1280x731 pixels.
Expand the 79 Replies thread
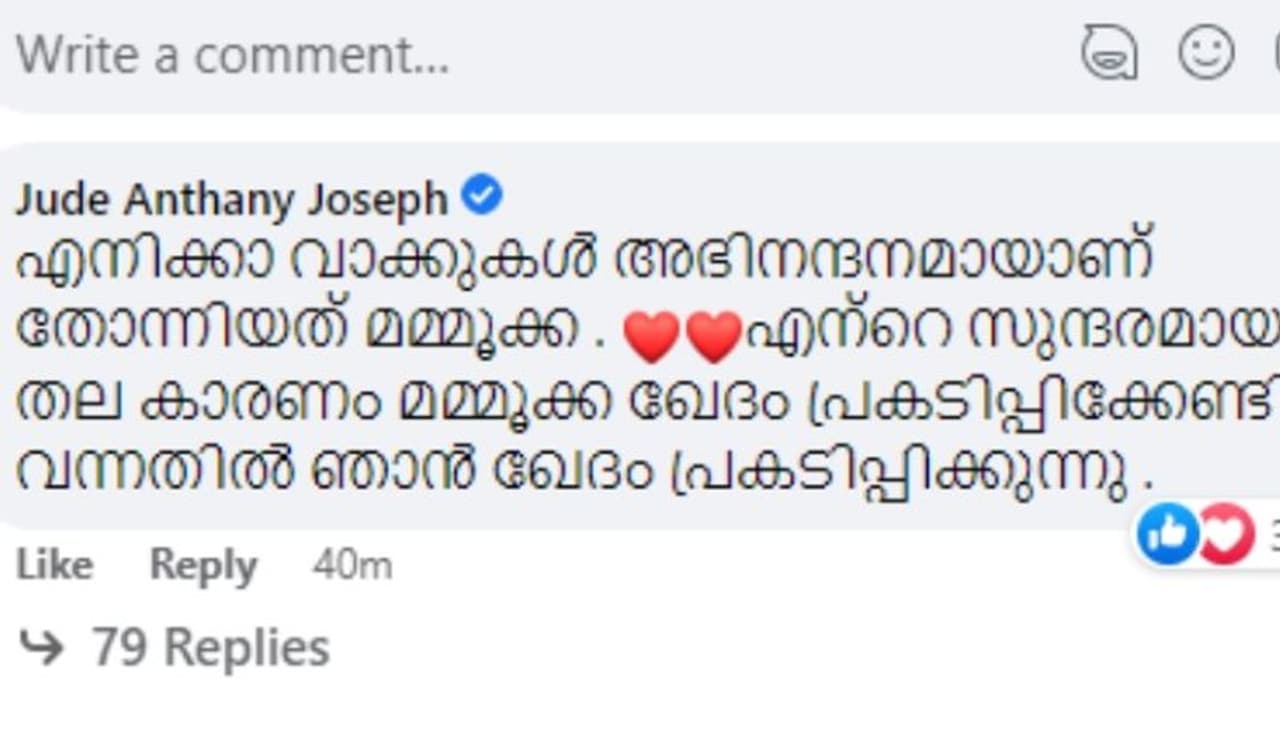point(210,648)
